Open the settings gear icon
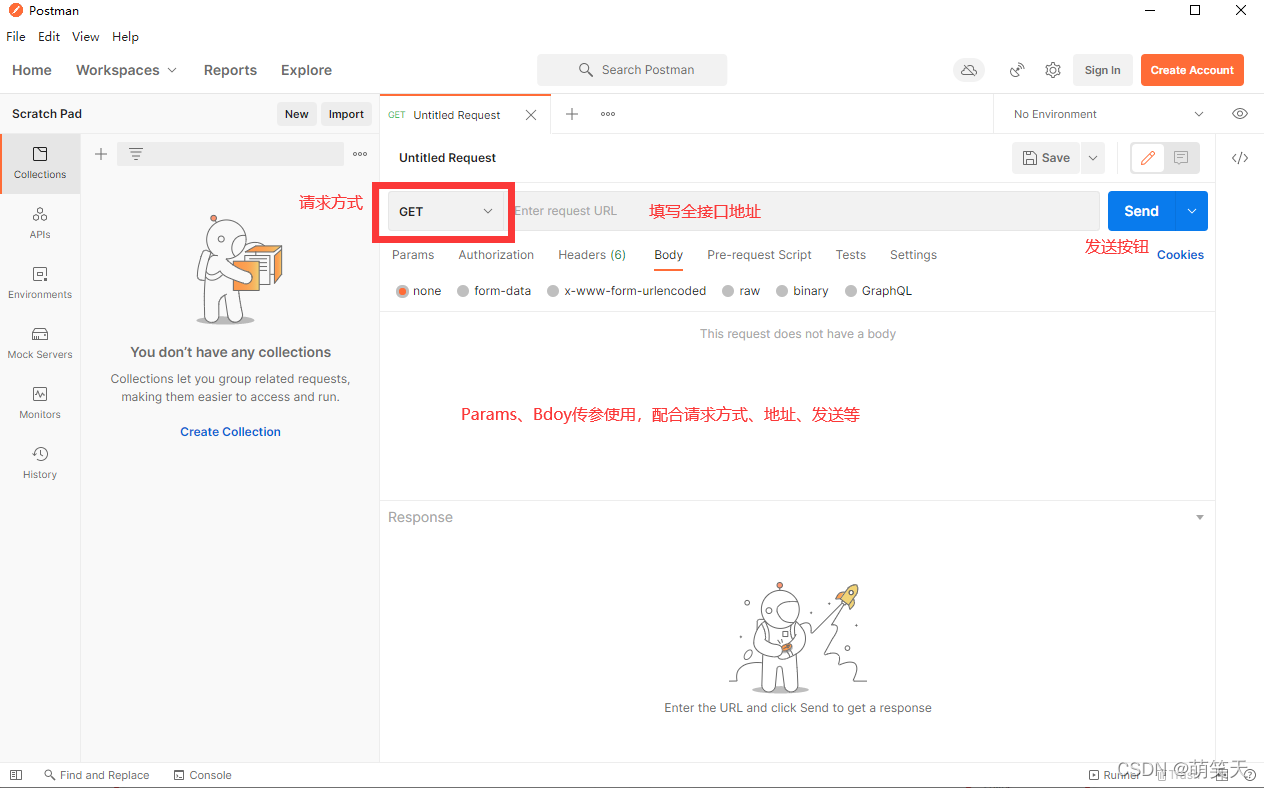 pos(1053,70)
